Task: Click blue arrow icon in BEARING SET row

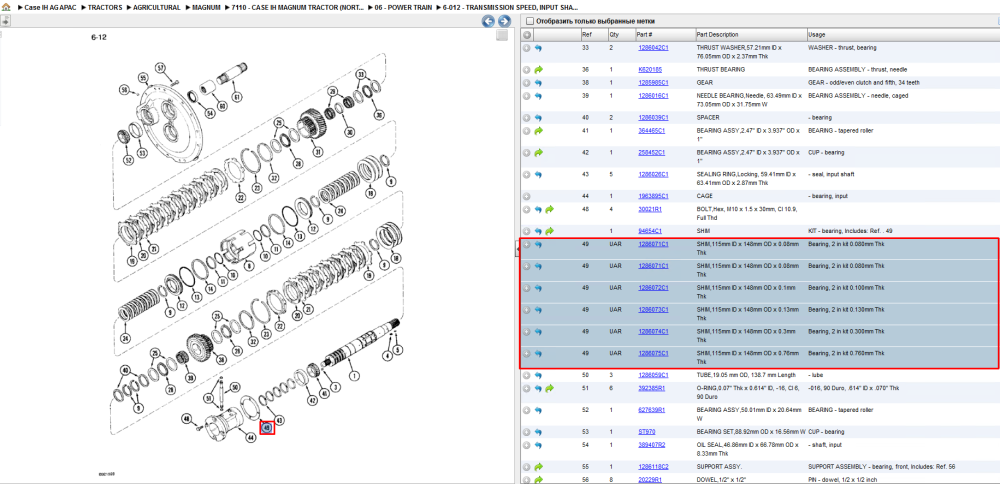Action: [x=538, y=432]
